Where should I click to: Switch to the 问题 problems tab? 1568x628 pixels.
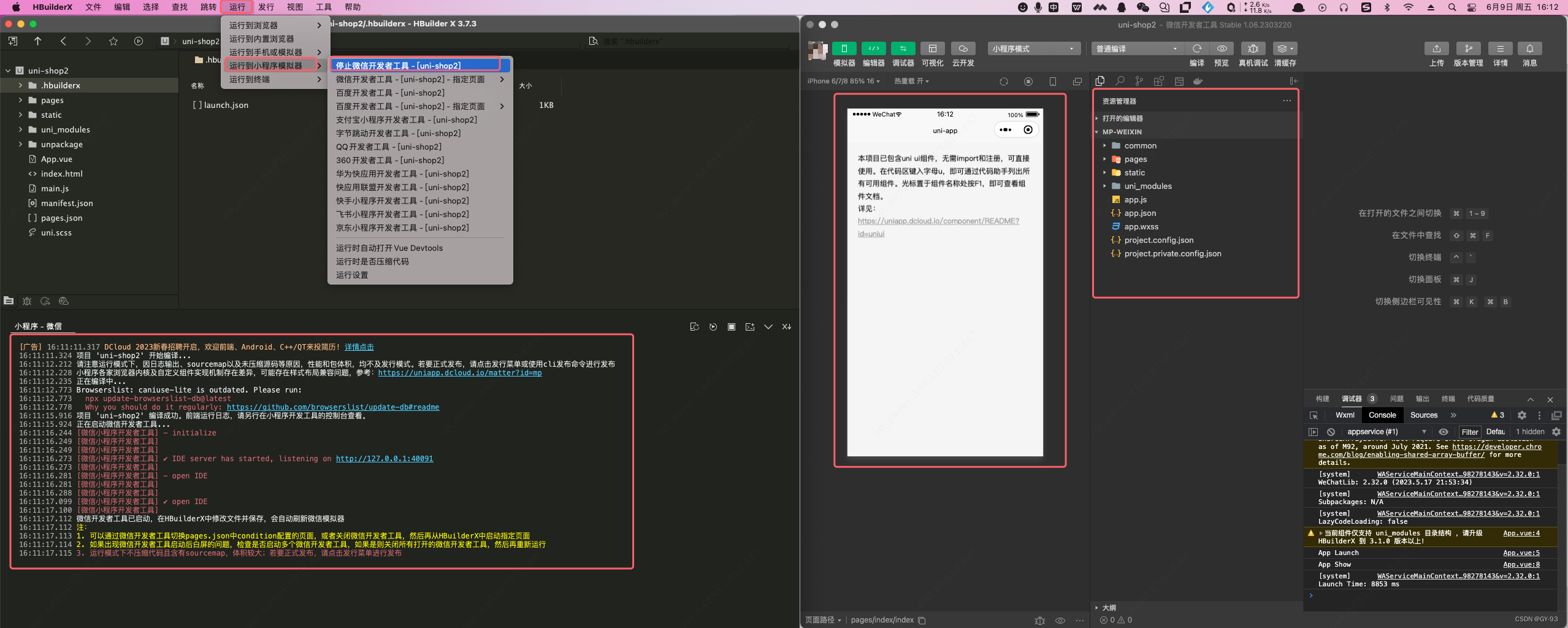(1396, 399)
